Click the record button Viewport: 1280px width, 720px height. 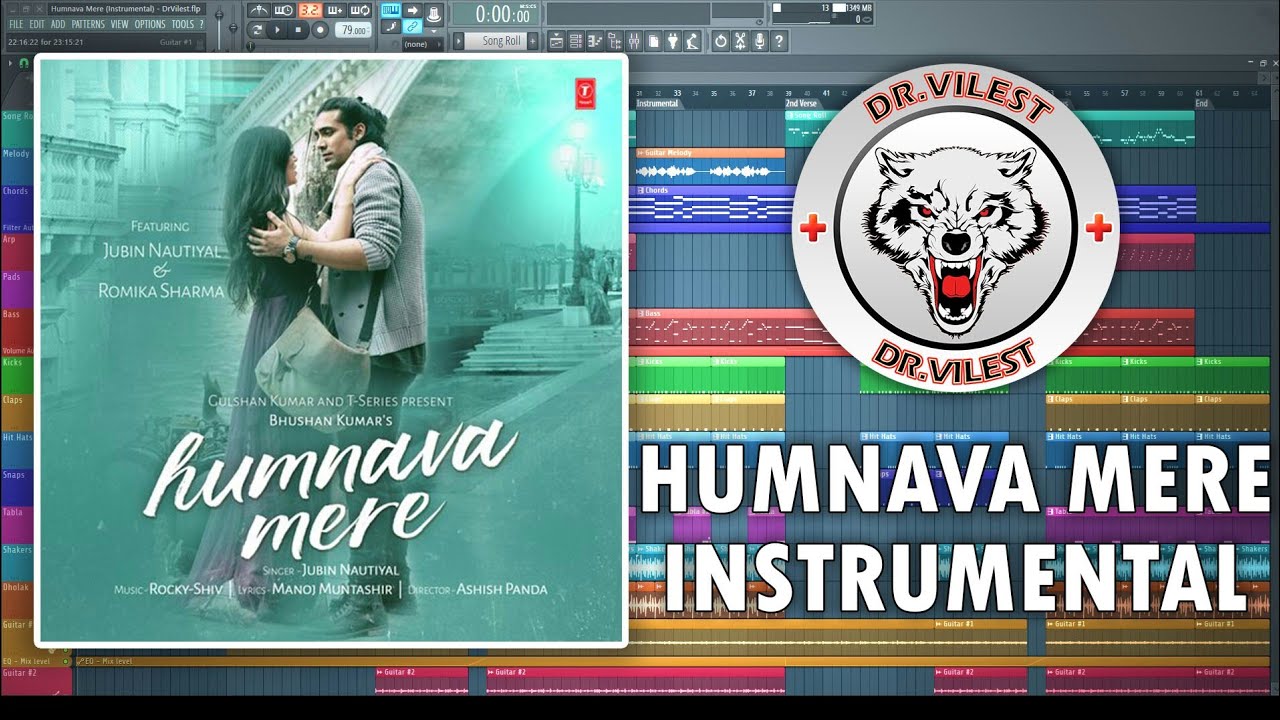[320, 30]
